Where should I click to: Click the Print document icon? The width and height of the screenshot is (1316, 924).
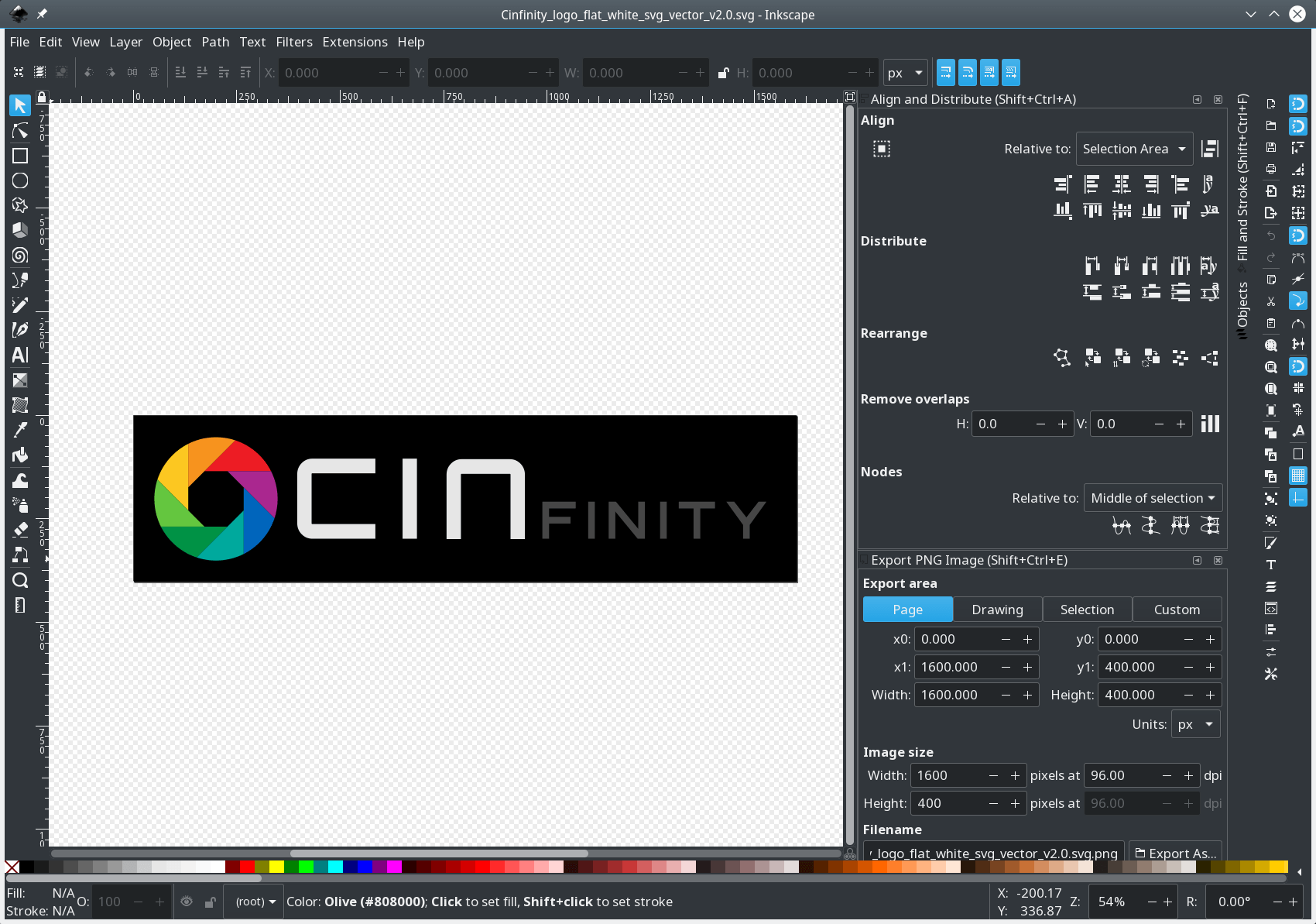1271,169
